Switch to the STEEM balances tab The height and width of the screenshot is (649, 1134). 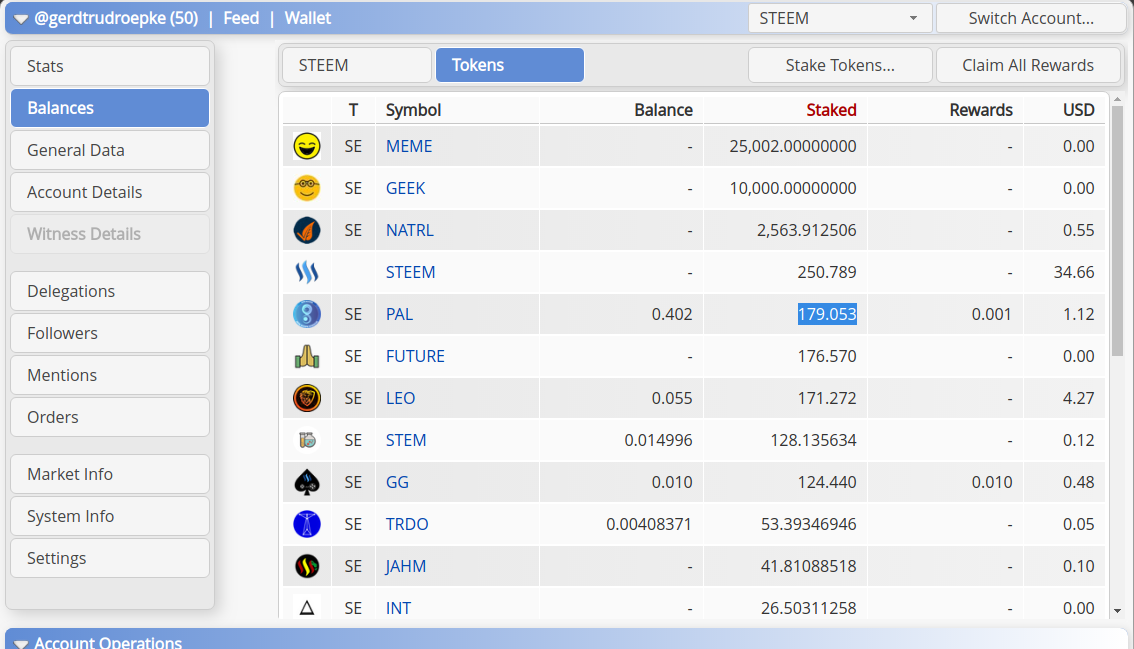click(357, 65)
